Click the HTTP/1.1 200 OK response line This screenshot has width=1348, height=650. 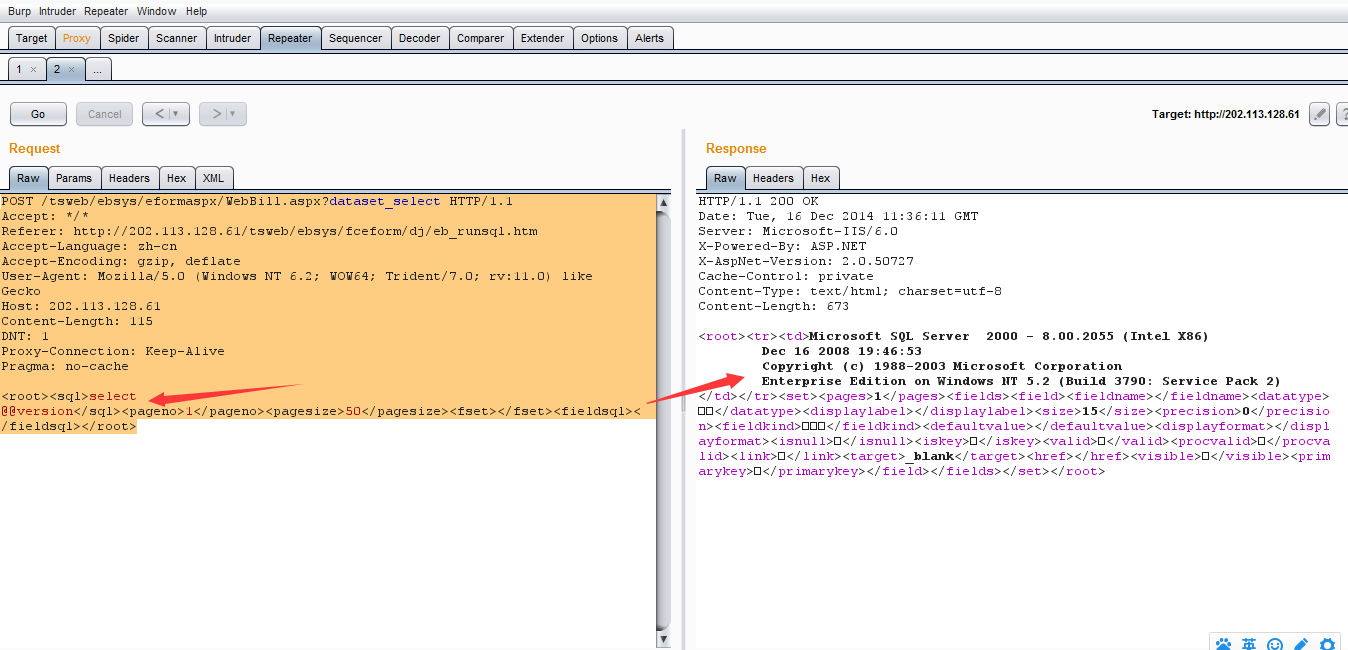click(x=757, y=201)
